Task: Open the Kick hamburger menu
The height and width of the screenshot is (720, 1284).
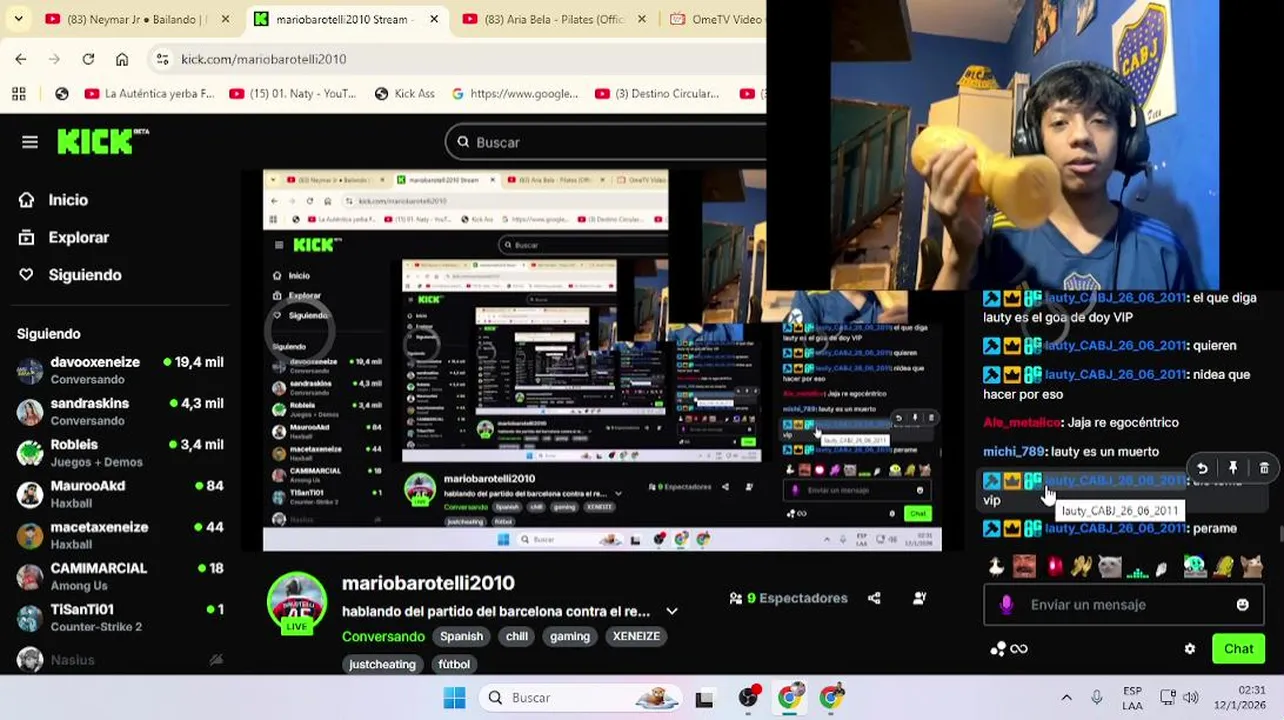Action: tap(30, 142)
